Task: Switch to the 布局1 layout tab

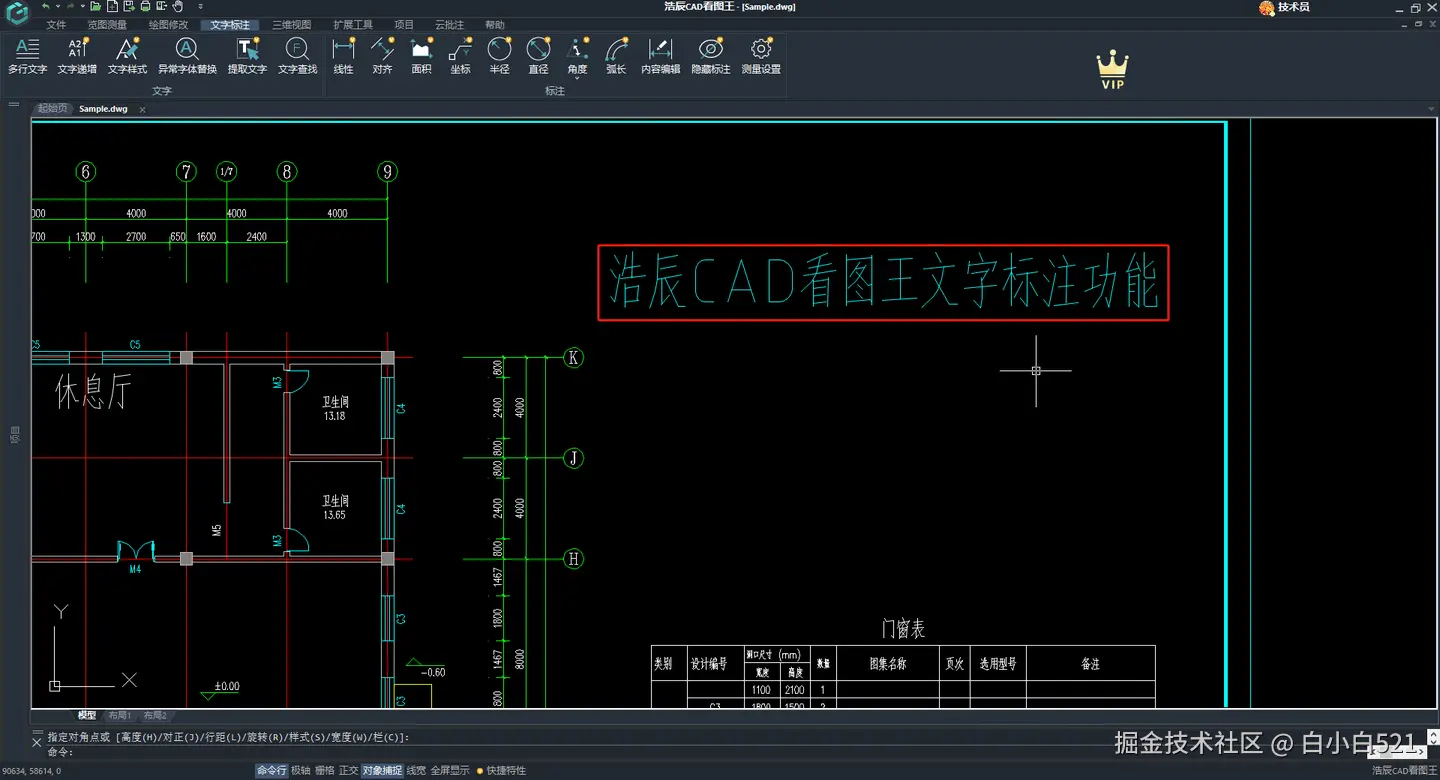Action: 119,715
